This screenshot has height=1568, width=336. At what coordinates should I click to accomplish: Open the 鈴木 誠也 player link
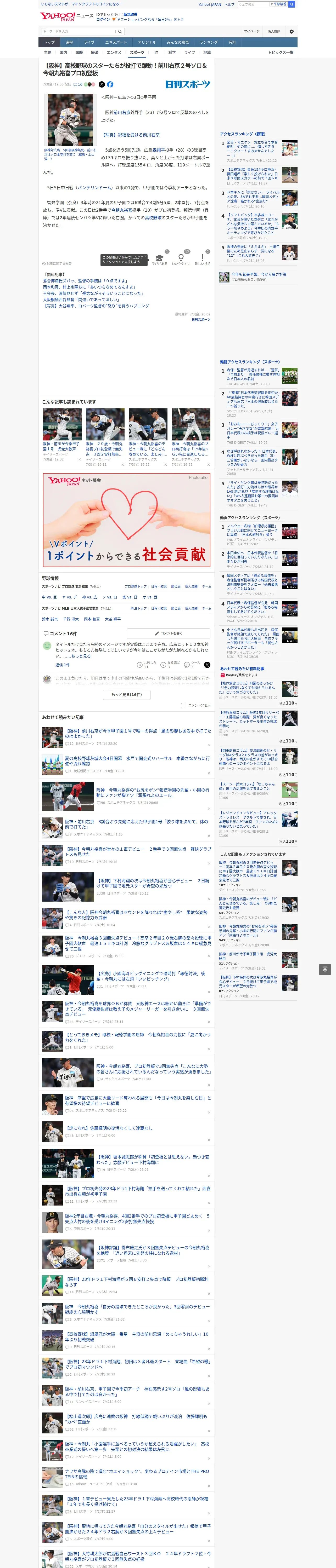50,619
